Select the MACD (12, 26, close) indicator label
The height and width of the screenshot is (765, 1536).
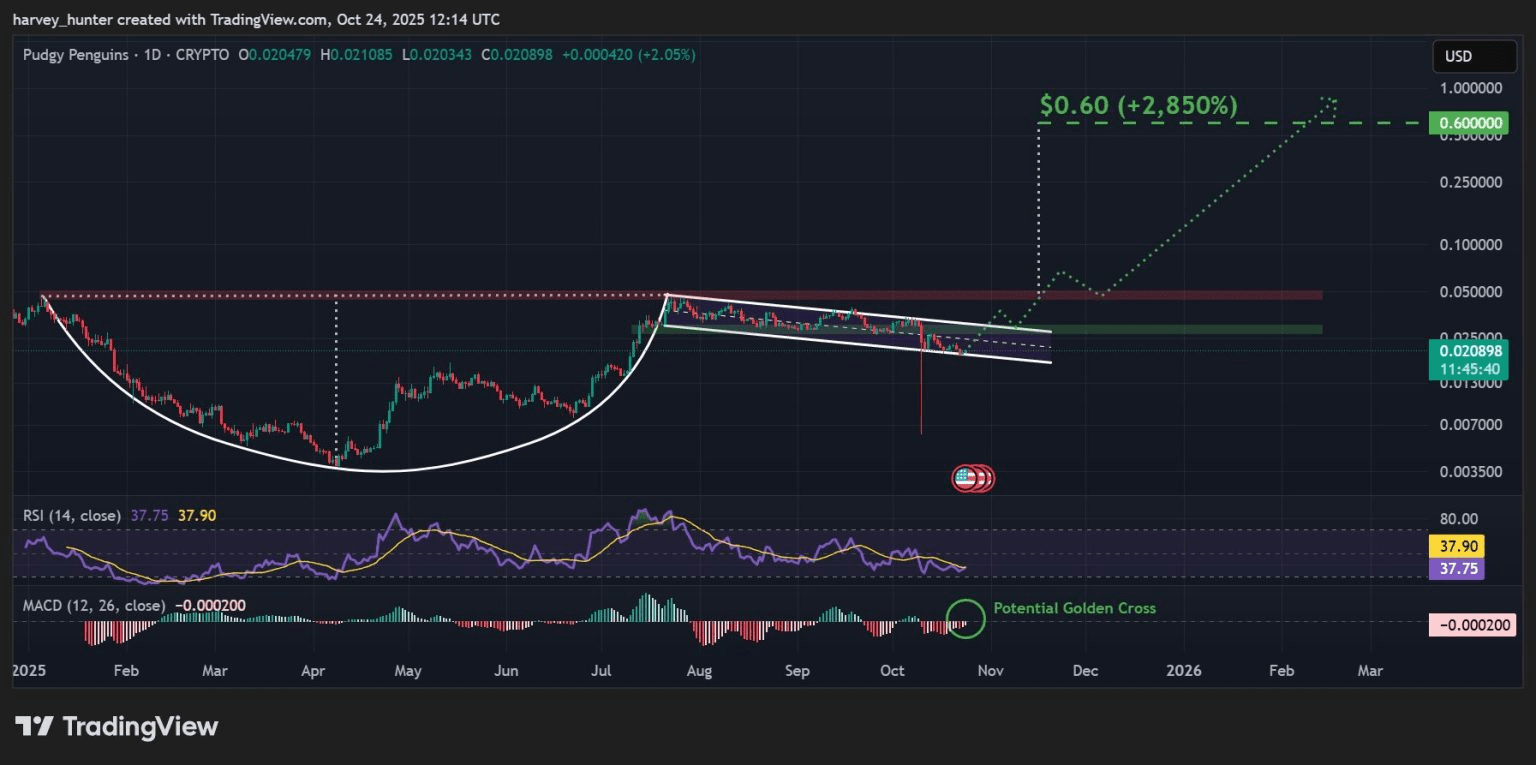pos(95,605)
